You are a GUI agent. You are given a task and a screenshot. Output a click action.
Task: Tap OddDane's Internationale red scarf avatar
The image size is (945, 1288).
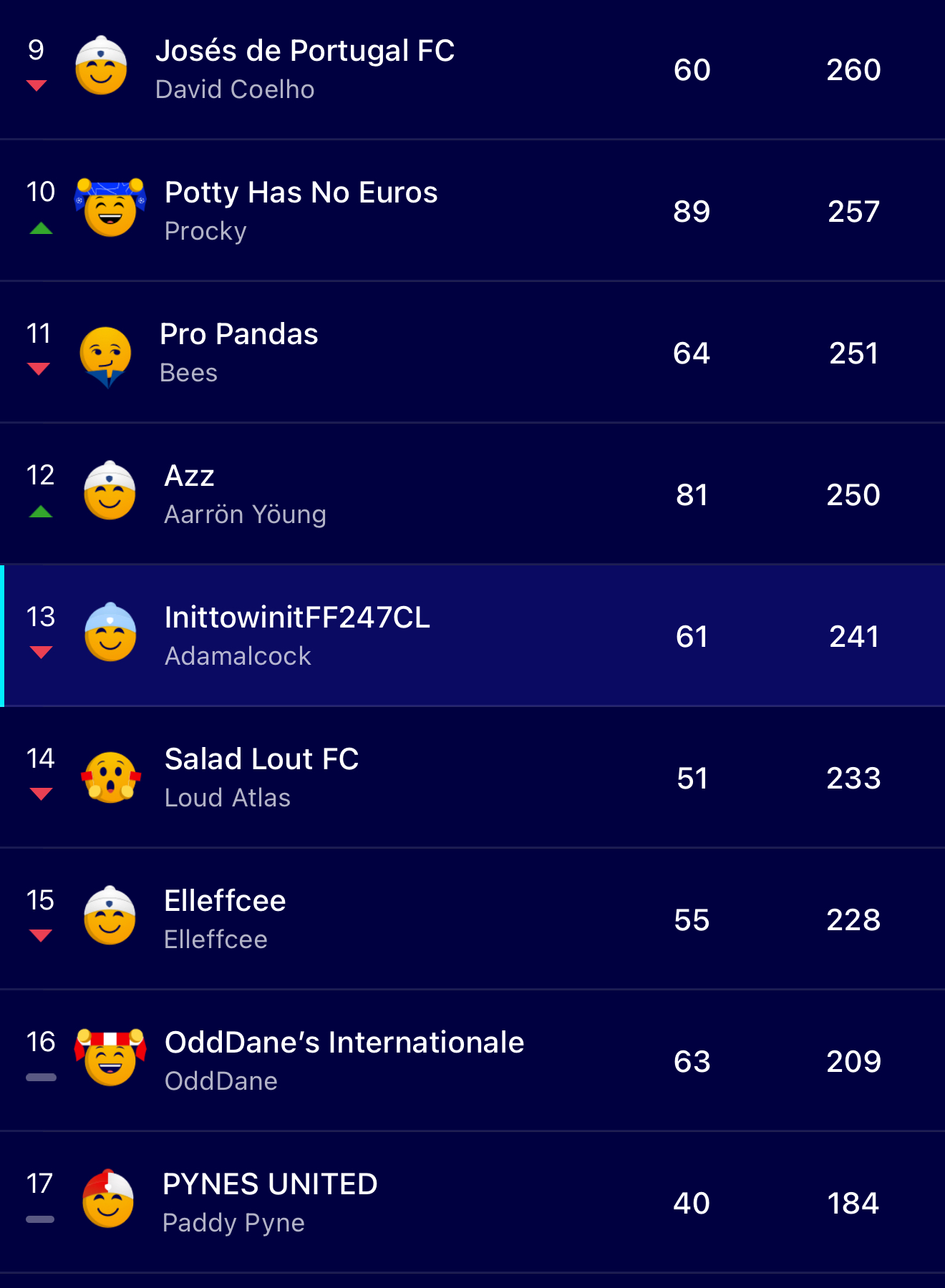tap(110, 1058)
